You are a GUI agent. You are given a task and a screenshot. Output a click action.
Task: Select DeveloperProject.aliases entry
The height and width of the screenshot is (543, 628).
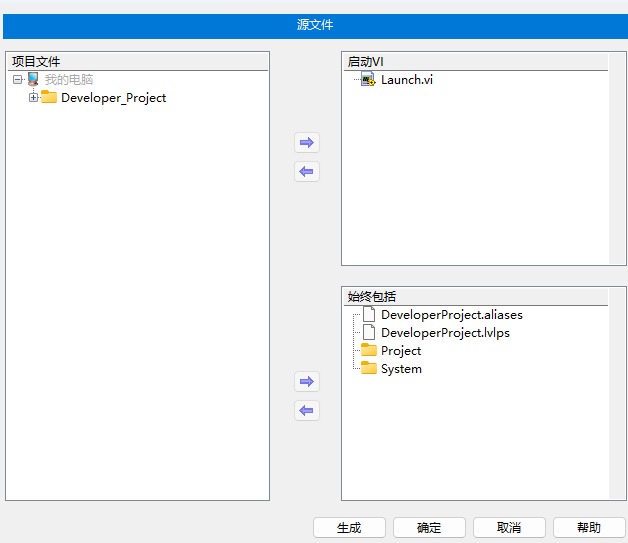[x=452, y=315]
